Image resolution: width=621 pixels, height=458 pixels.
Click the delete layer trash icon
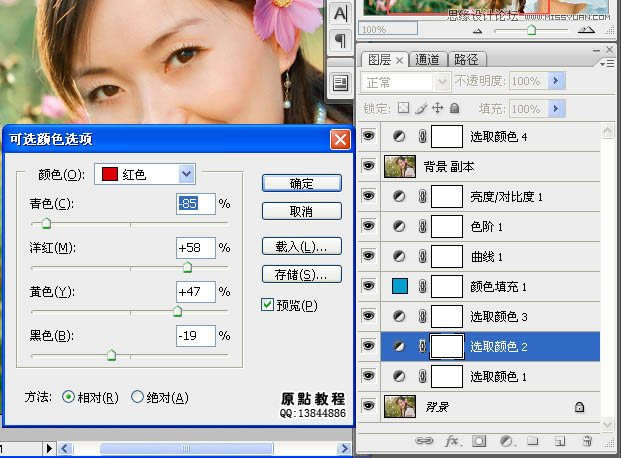click(587, 440)
